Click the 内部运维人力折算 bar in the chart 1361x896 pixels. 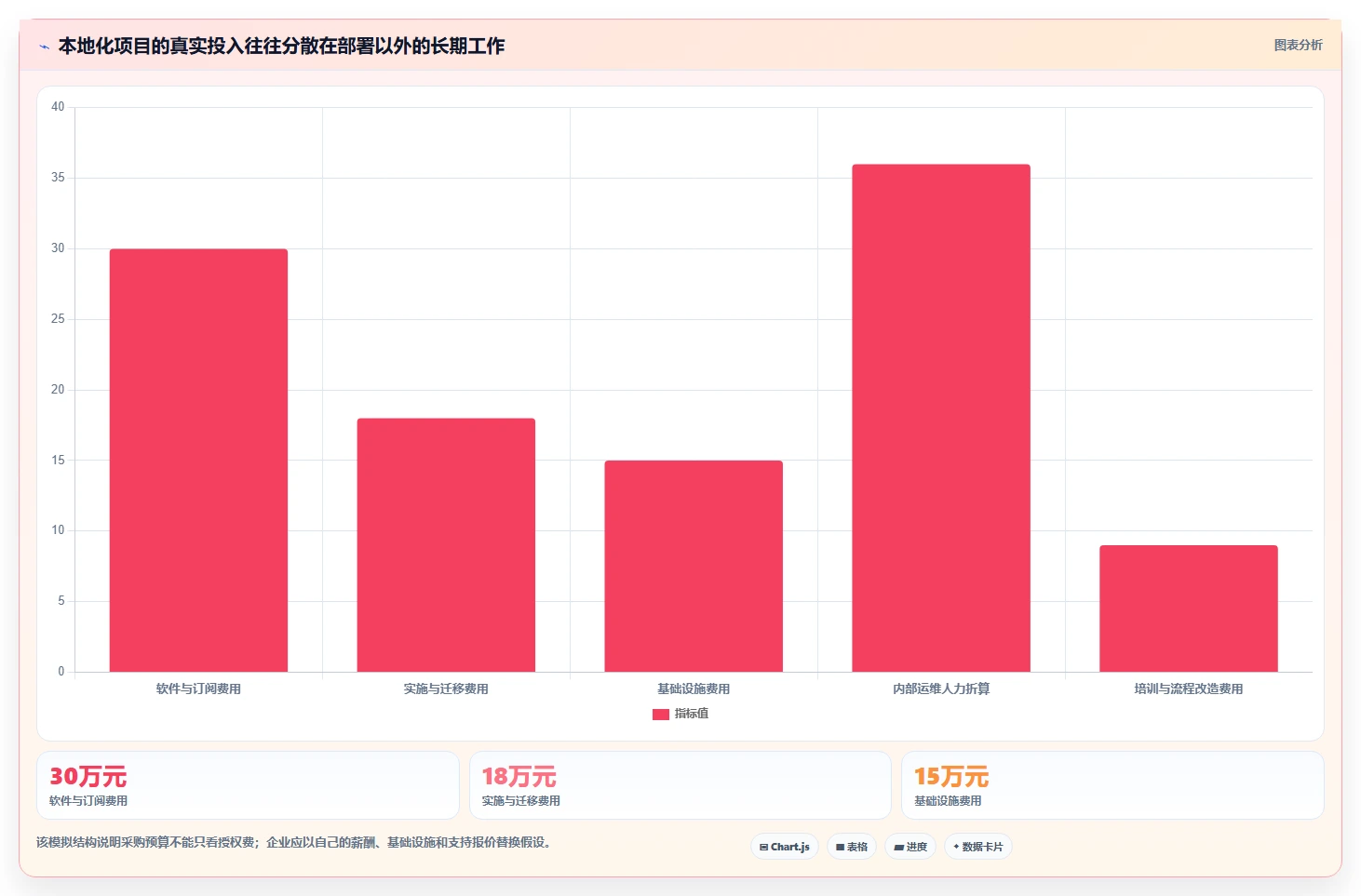[x=941, y=418]
